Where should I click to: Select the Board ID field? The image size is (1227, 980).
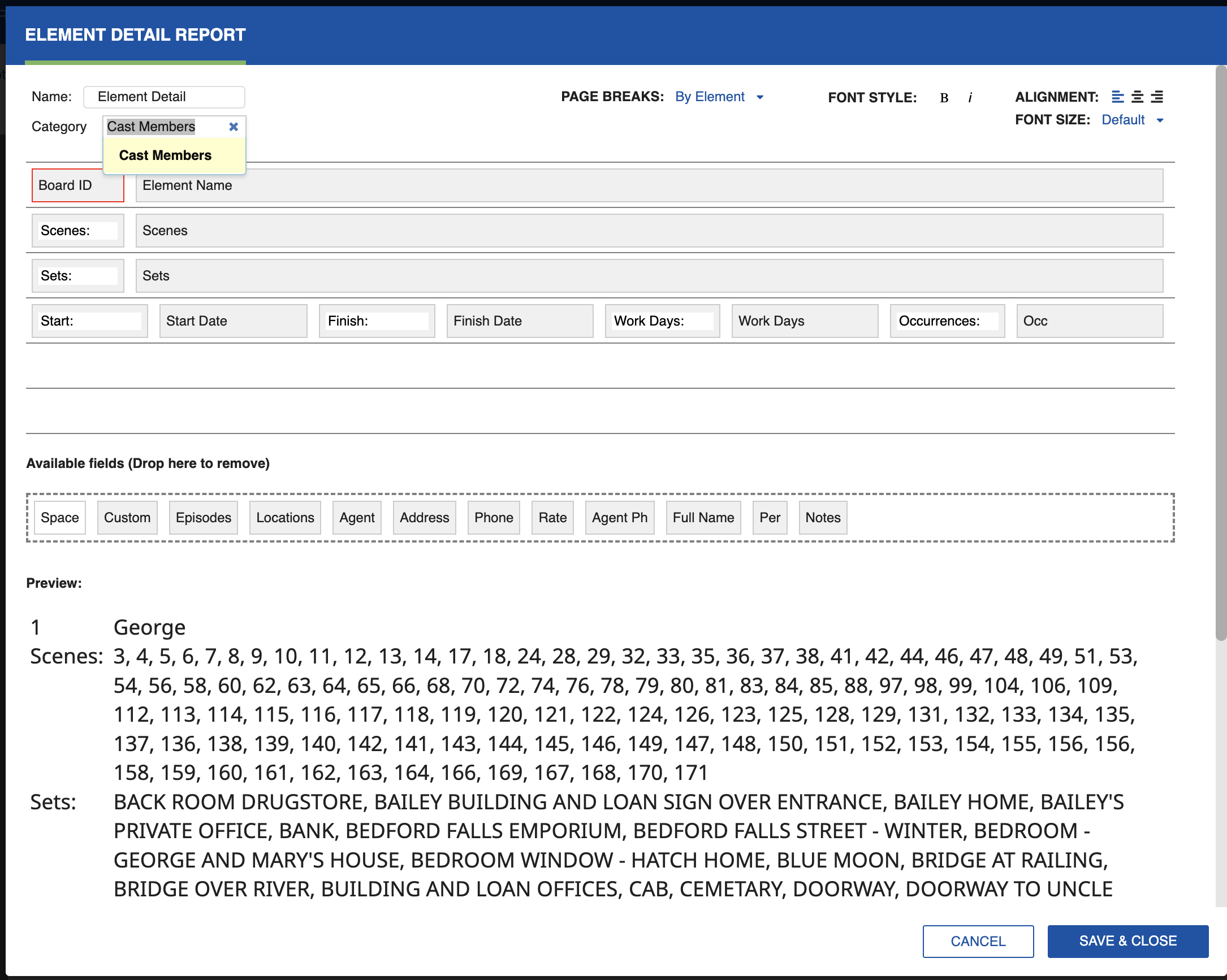click(x=77, y=185)
